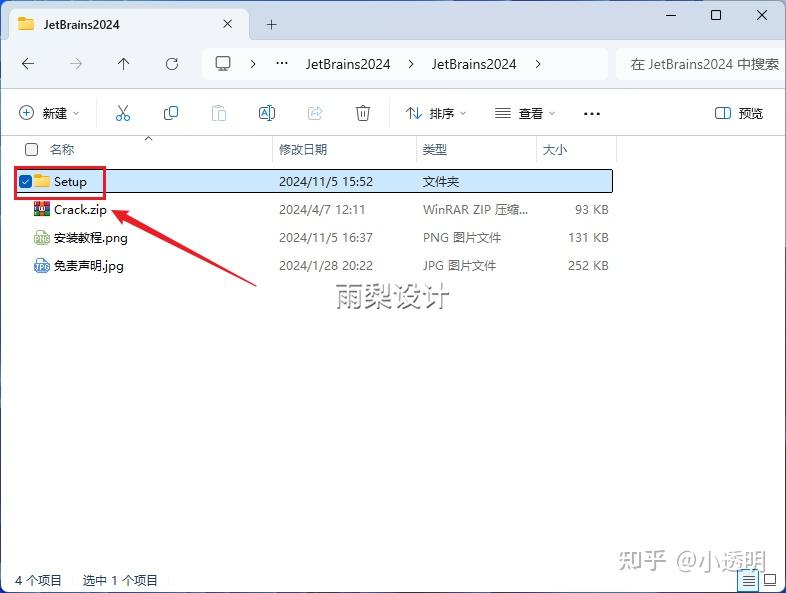
Task: Open the See more ellipsis menu in toolbar
Action: 592,114
